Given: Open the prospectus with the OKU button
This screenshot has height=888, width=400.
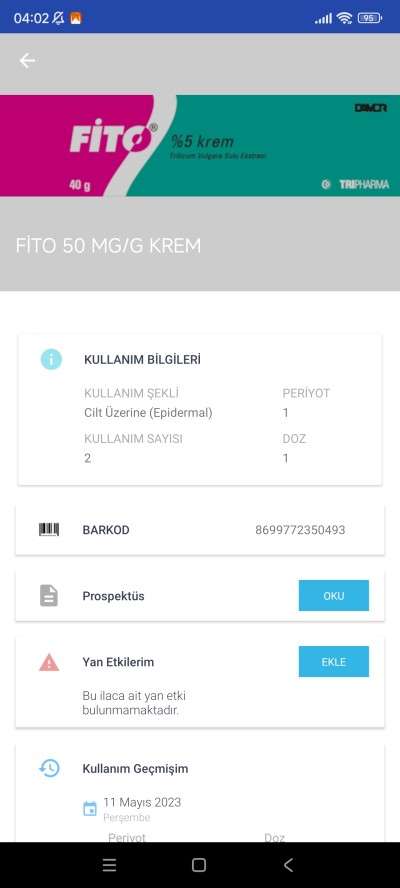Looking at the screenshot, I should tap(334, 596).
